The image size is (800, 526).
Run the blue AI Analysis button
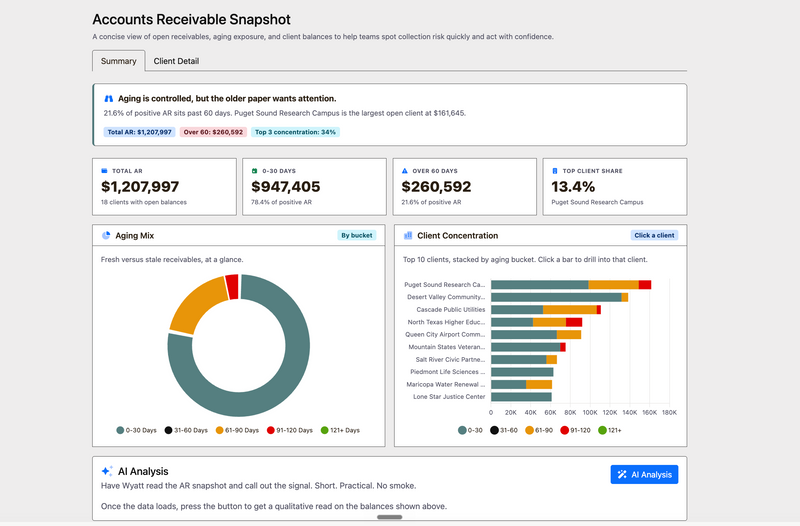pyautogui.click(x=644, y=474)
